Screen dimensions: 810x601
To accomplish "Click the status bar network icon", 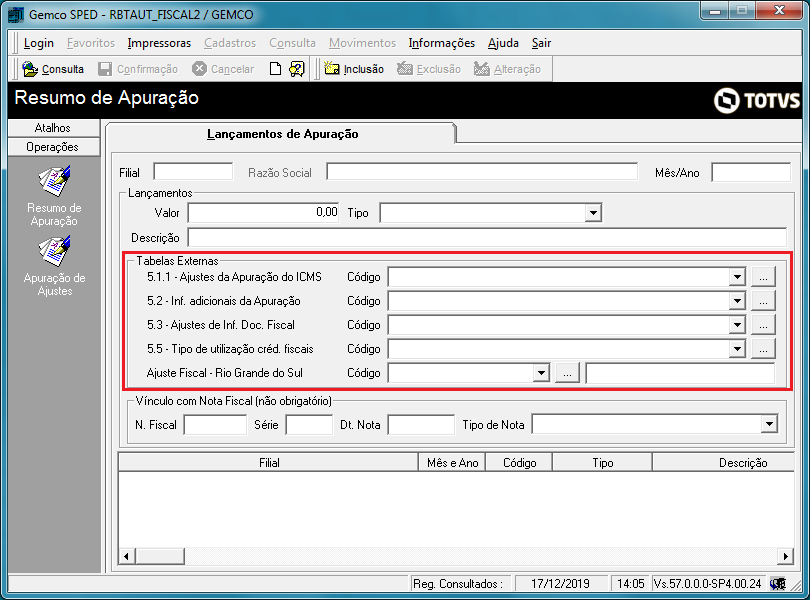I will point(777,584).
